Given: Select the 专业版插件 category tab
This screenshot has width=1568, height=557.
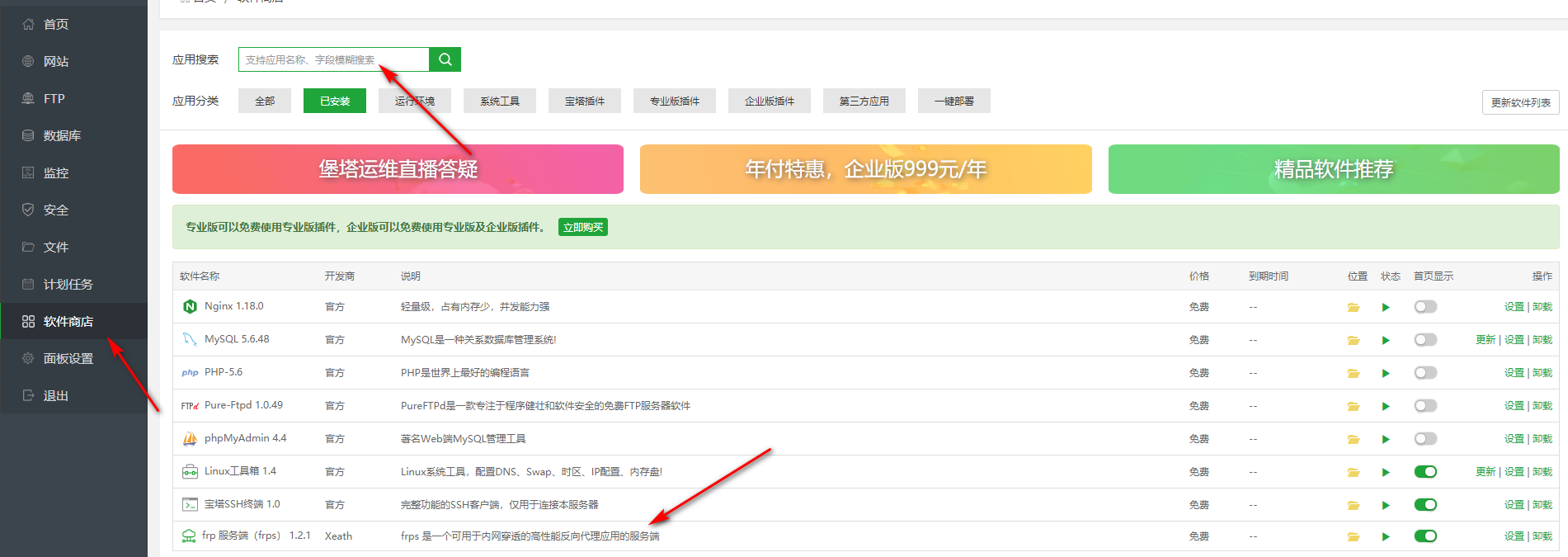Looking at the screenshot, I should 675,101.
